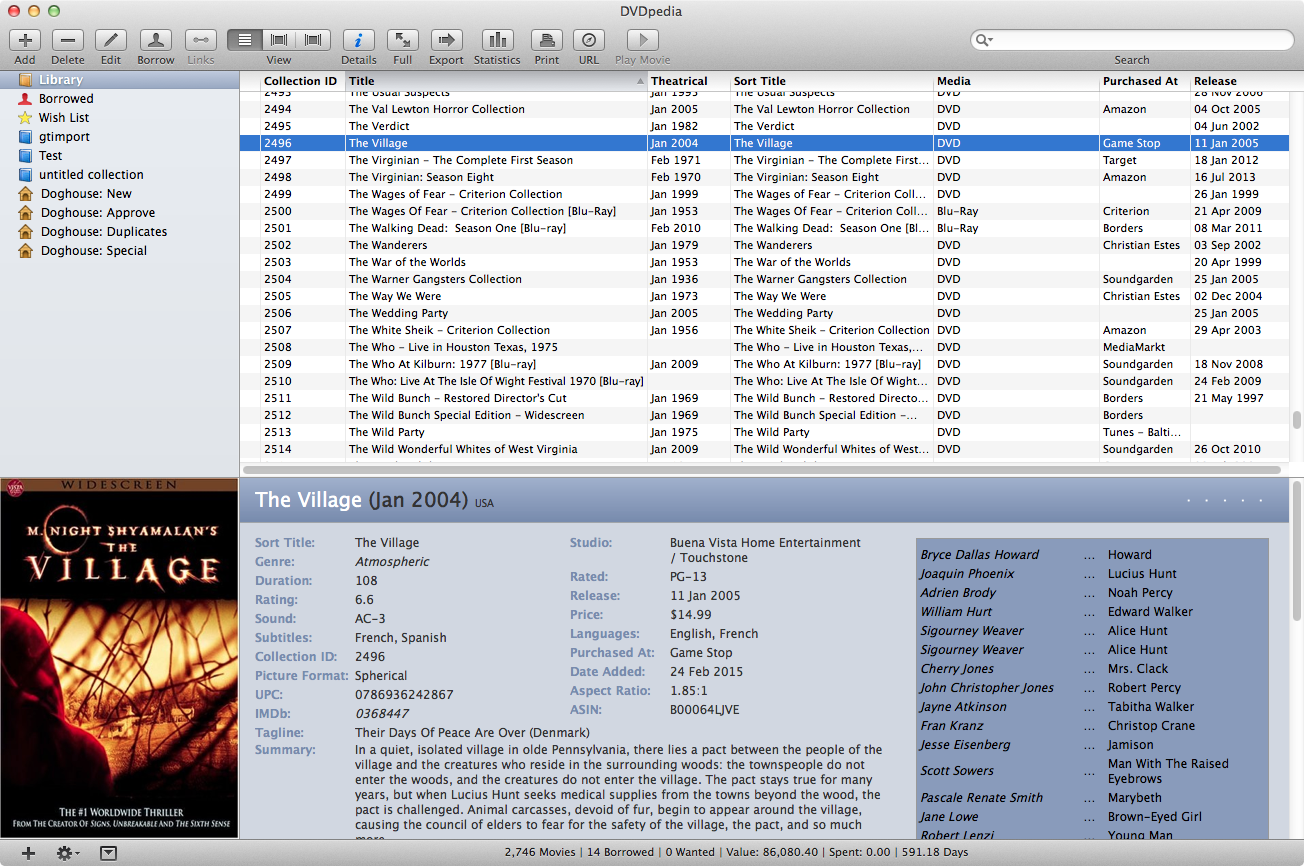Screen dimensions: 1304x866
Task: Switch to the rightmost view mode
Action: coord(314,40)
